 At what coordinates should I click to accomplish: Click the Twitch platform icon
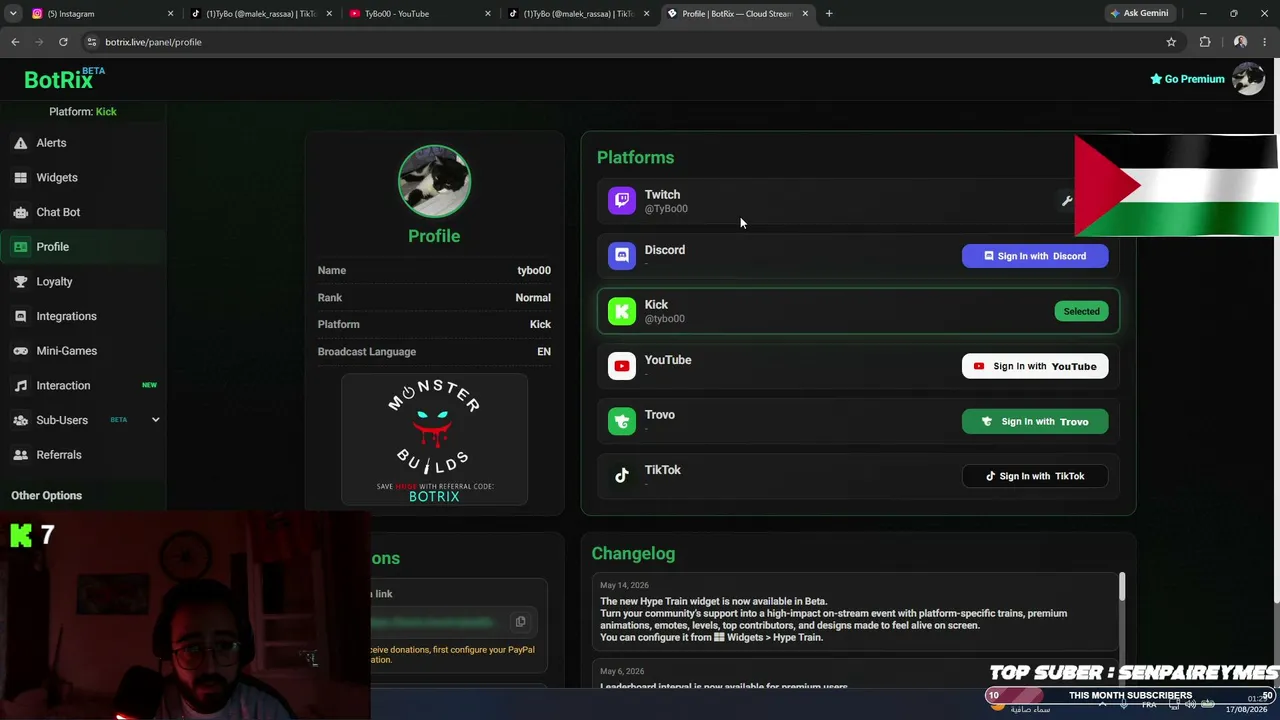pos(622,201)
